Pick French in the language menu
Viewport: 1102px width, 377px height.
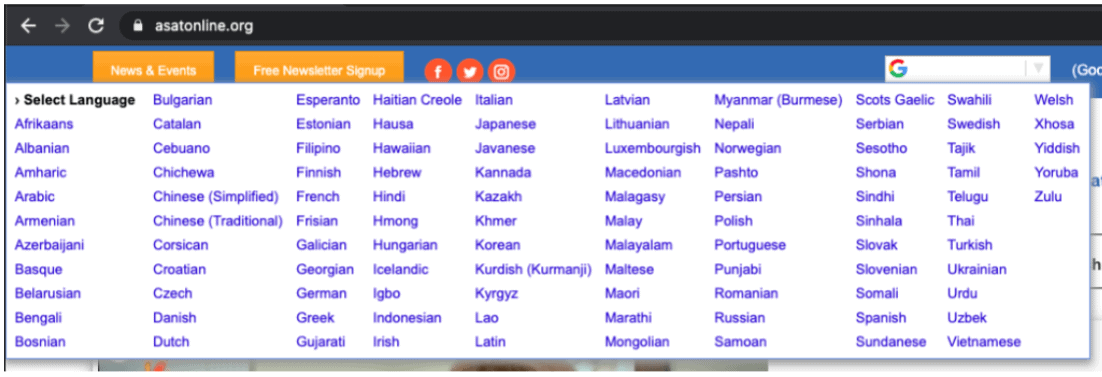[x=318, y=197]
